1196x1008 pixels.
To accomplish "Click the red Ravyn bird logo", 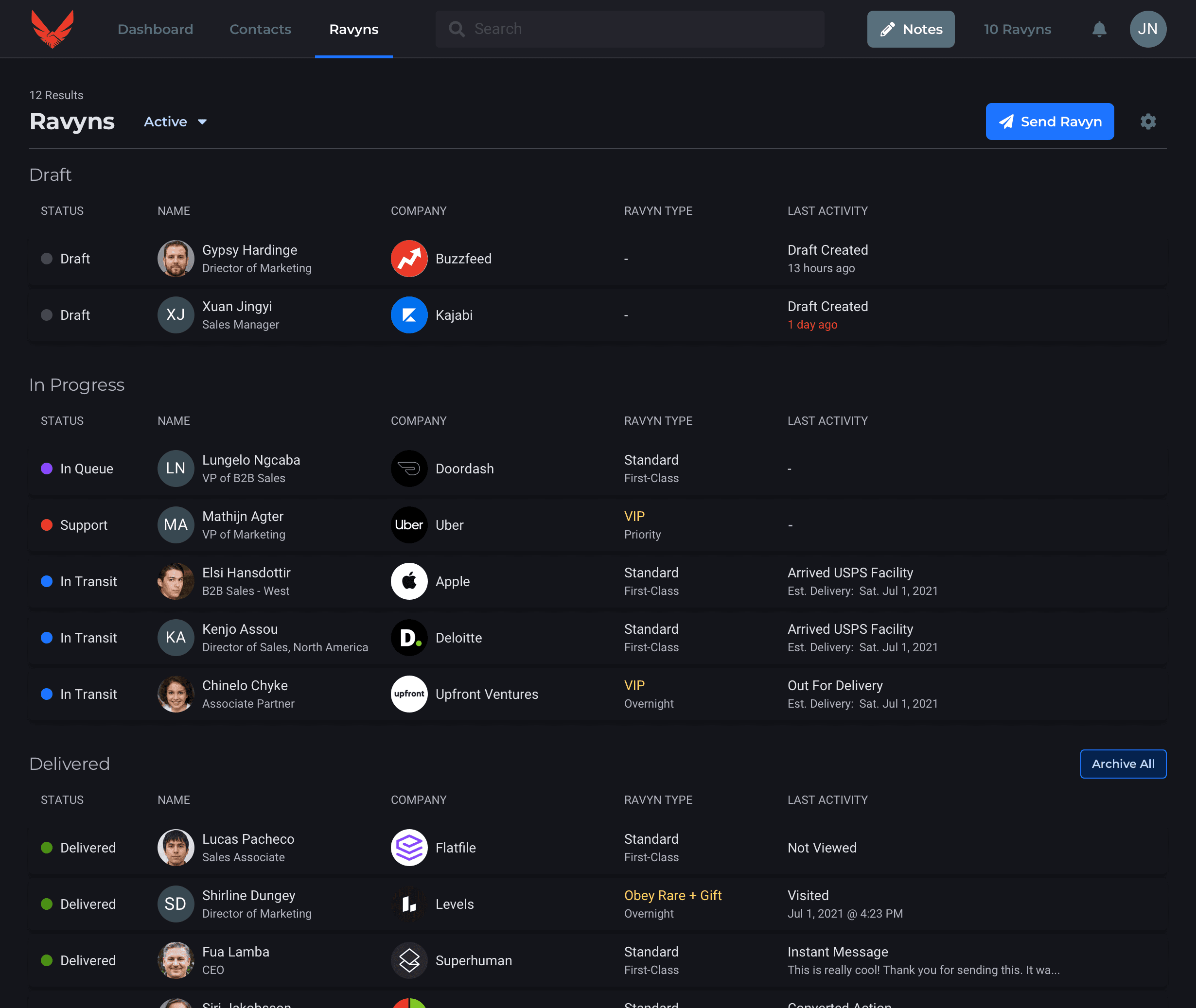I will (x=52, y=29).
